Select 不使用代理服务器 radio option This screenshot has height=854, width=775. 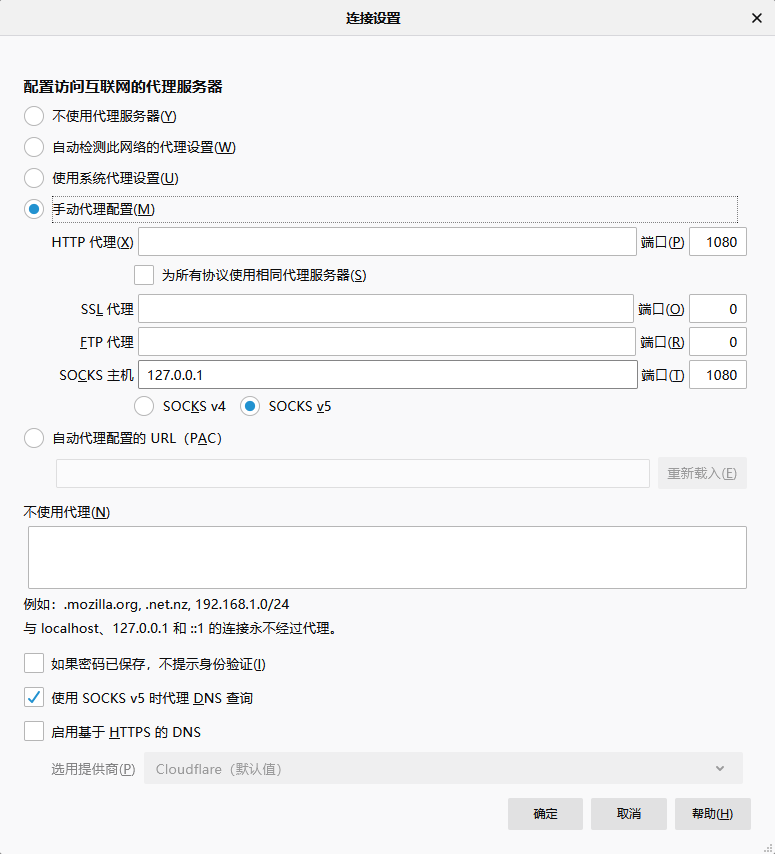coord(34,116)
